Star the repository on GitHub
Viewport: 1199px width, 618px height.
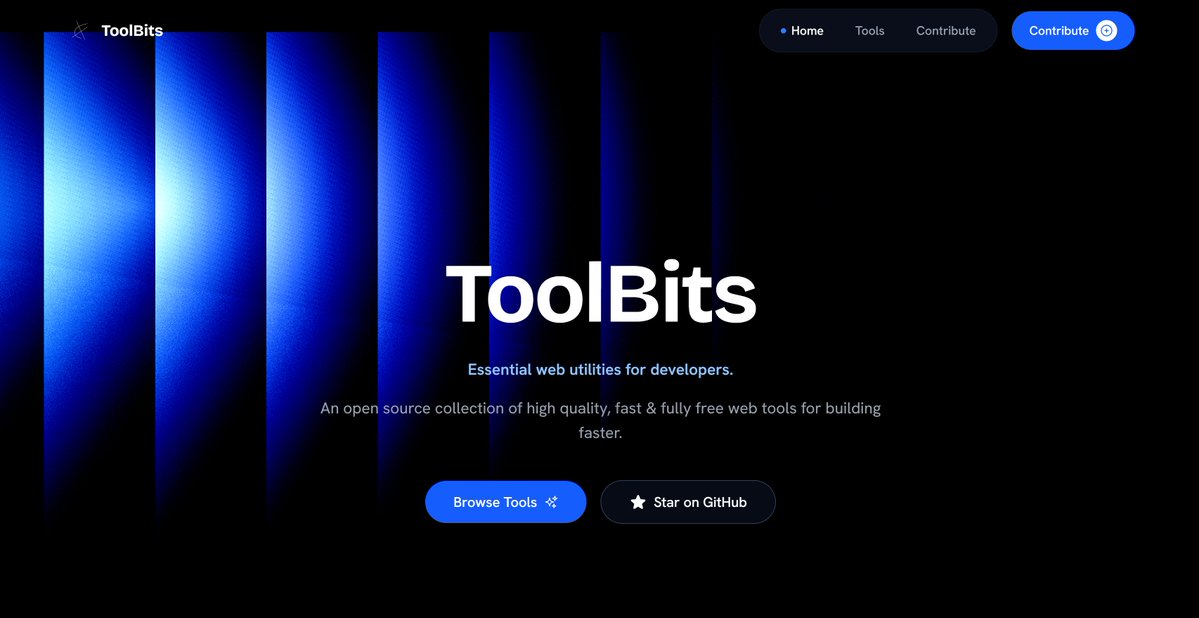[688, 502]
